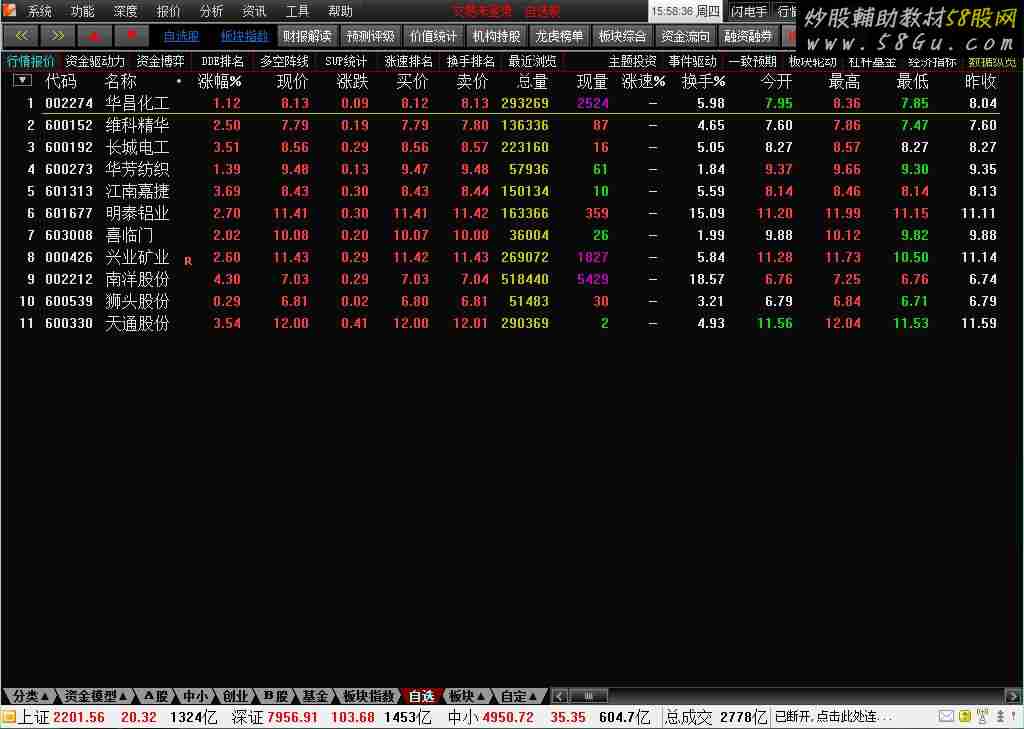Click the 板块指数 link in toolbar
Image resolution: width=1024 pixels, height=729 pixels.
click(x=244, y=37)
